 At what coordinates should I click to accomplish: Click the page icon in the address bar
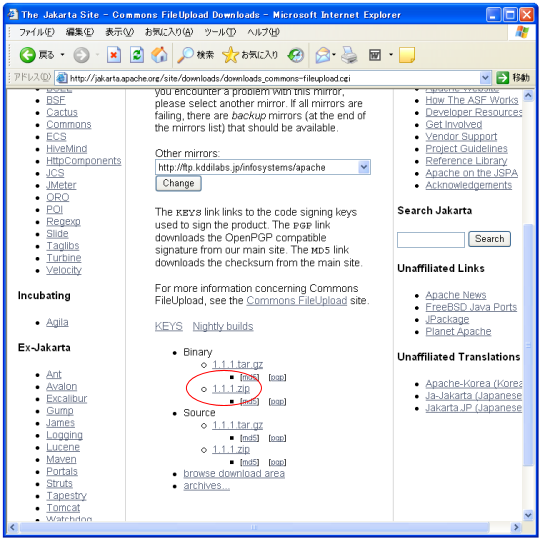[x=62, y=78]
